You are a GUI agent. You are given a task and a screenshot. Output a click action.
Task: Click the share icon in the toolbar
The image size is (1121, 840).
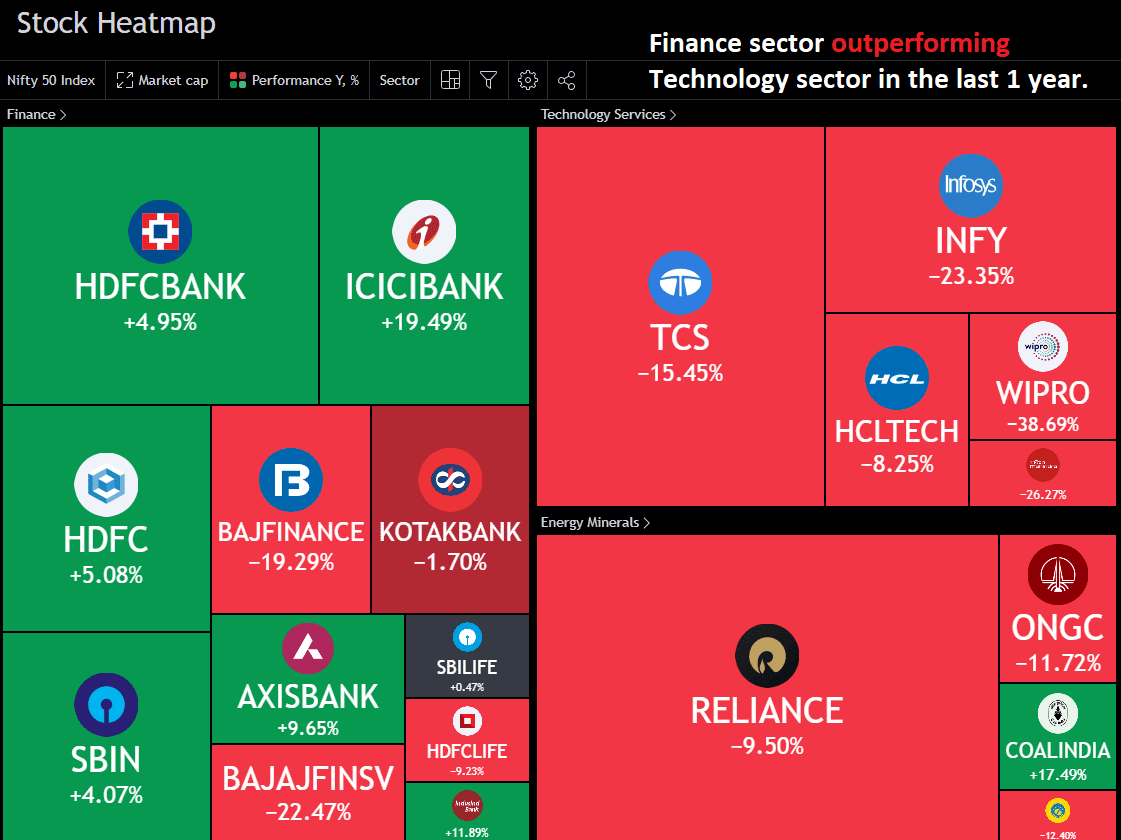[566, 80]
